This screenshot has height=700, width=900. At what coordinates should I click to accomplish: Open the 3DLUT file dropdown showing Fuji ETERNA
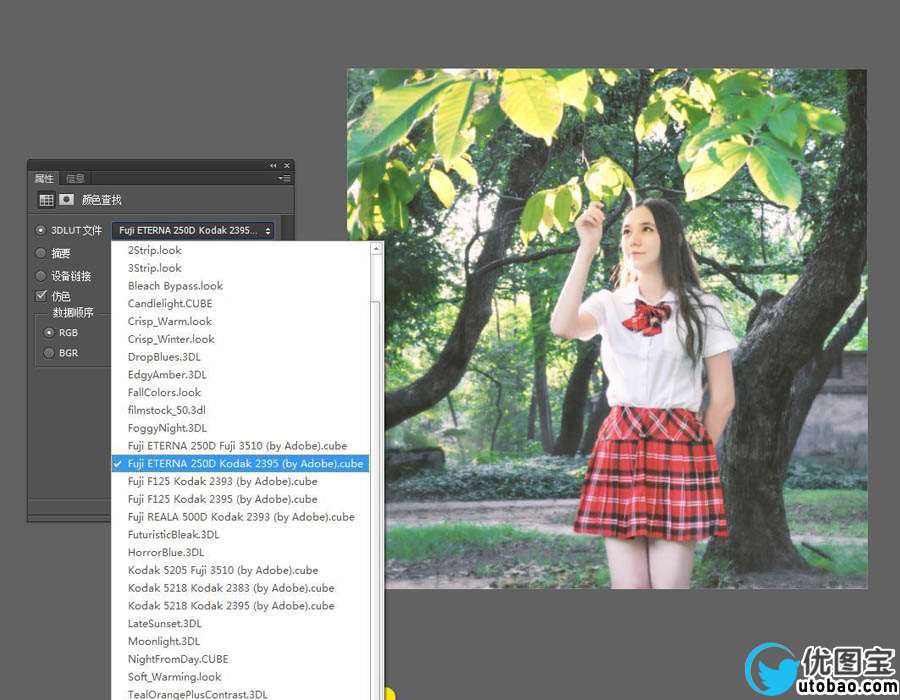point(193,230)
